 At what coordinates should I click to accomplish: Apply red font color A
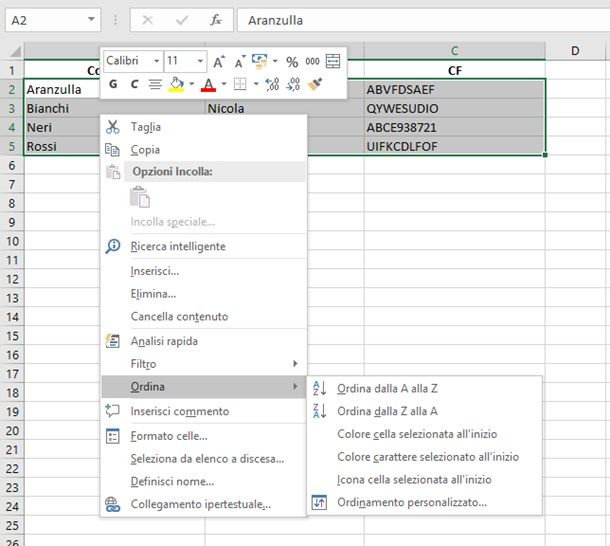[x=209, y=84]
